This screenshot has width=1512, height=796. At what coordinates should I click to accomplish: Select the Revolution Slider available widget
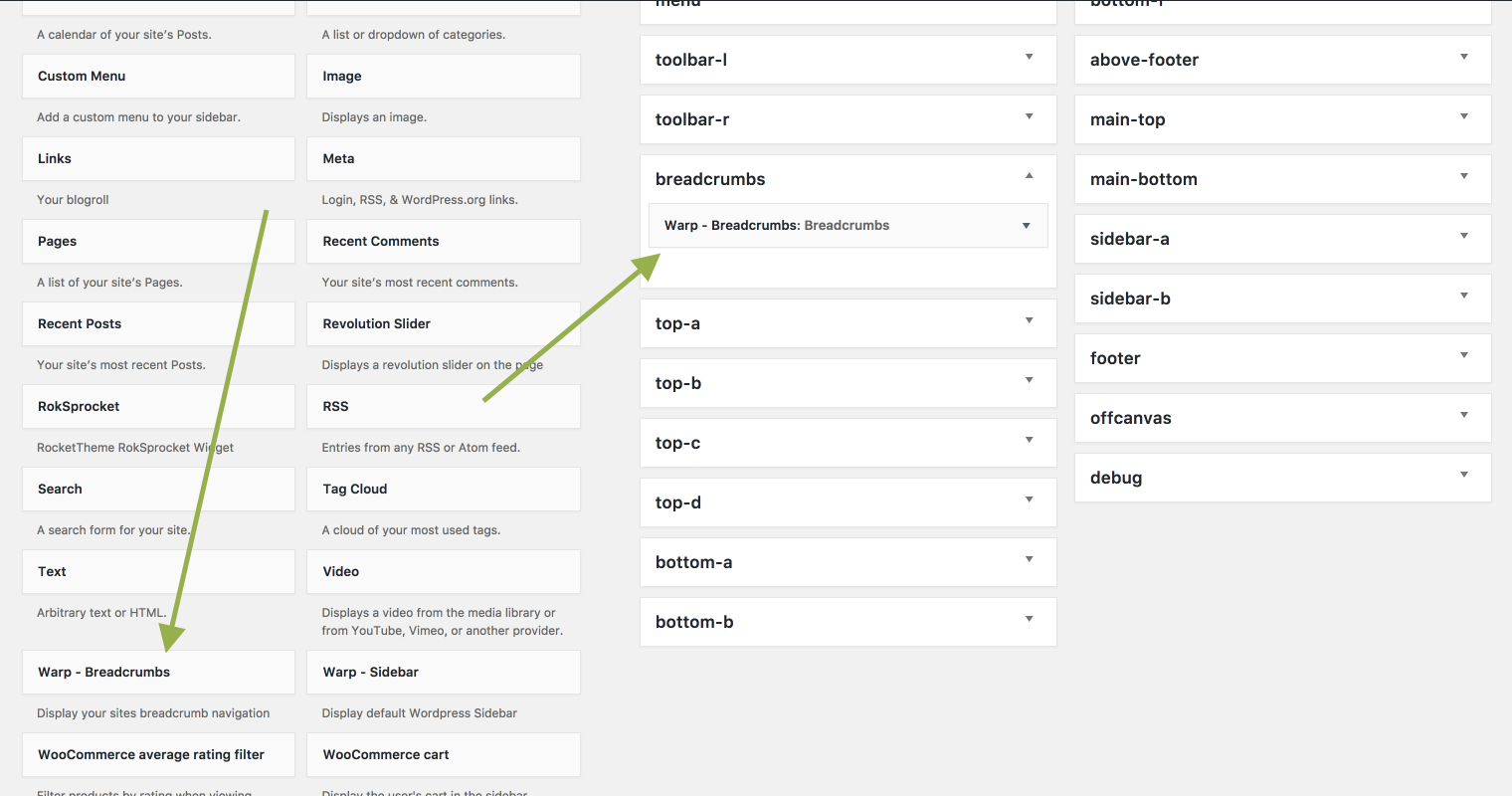[x=444, y=323]
